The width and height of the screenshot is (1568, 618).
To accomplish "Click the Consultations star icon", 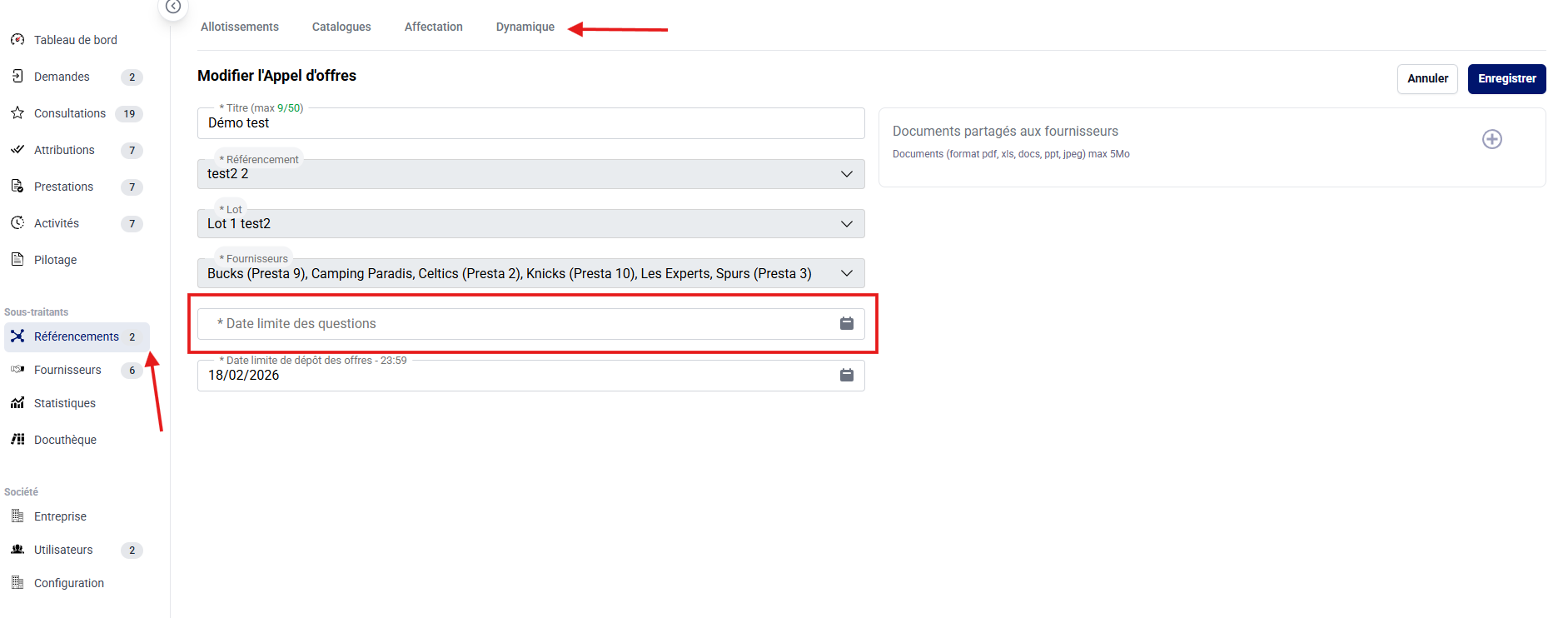I will [17, 112].
